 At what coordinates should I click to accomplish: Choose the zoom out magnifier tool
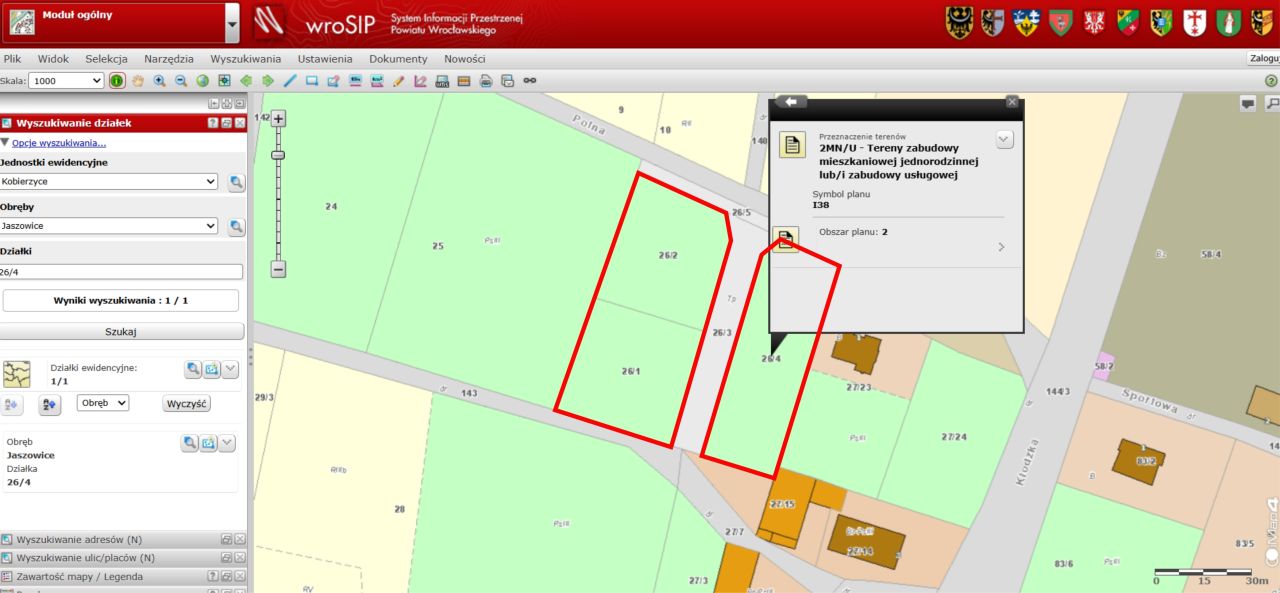181,81
